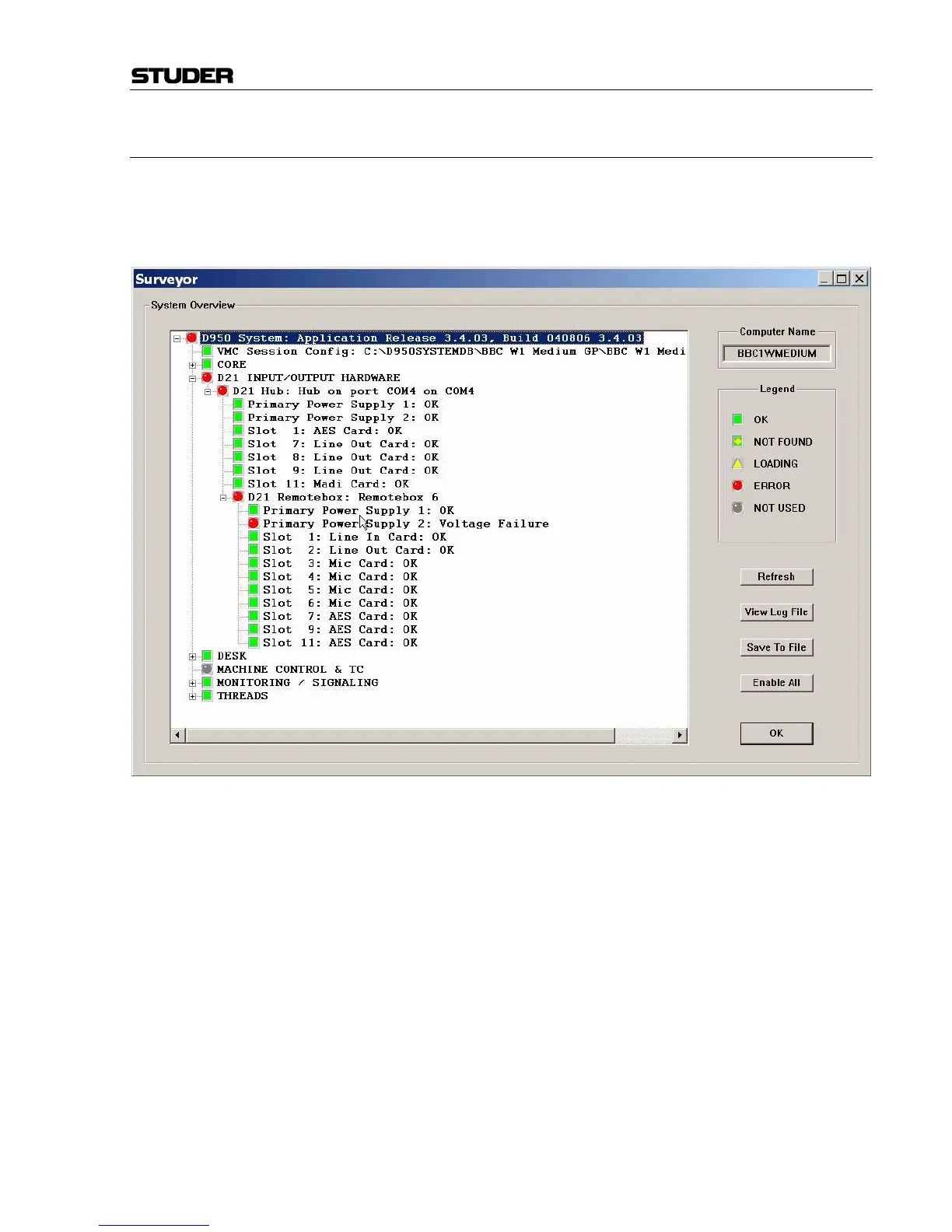
Task: Close the Surveyor window
Action: (859, 278)
